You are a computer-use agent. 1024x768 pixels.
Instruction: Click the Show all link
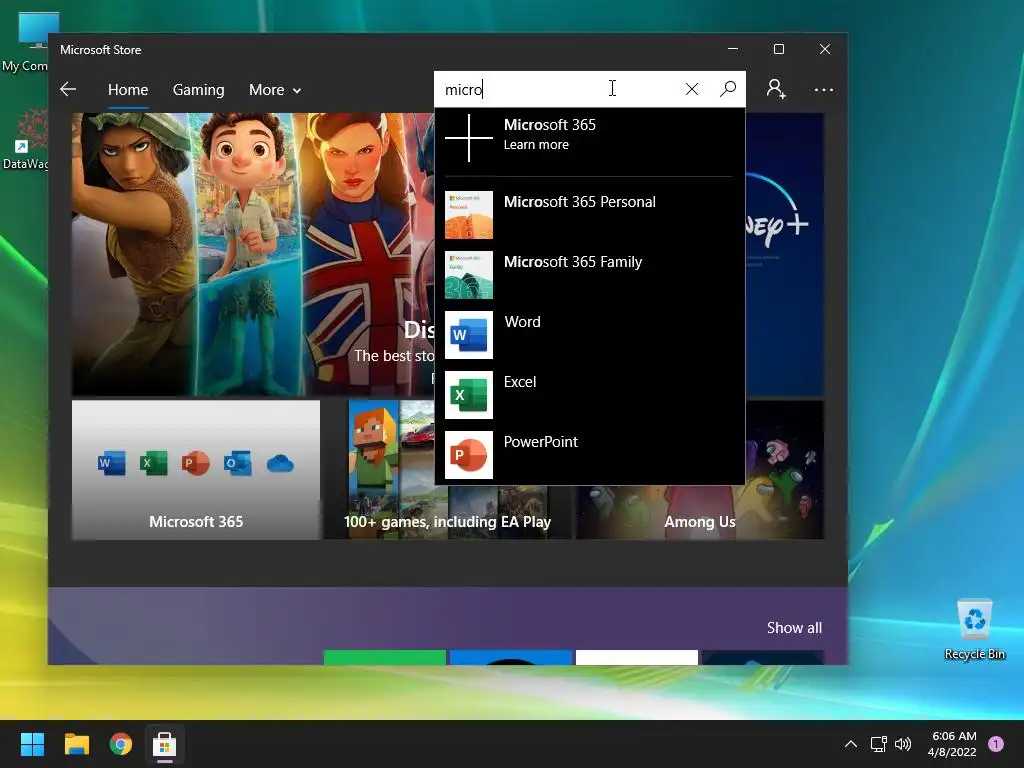pos(794,628)
